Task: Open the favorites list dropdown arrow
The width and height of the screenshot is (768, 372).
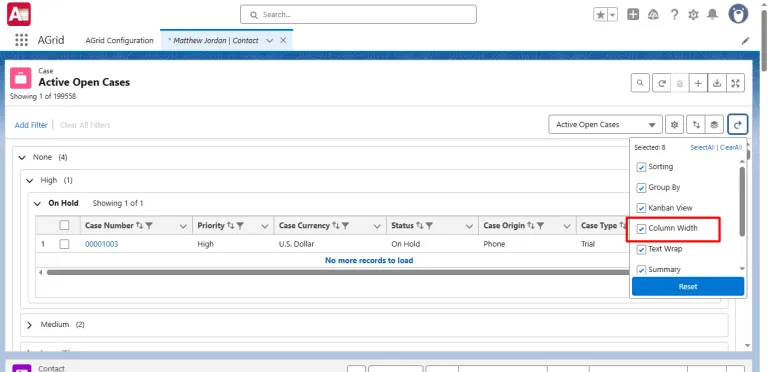Action: click(613, 15)
